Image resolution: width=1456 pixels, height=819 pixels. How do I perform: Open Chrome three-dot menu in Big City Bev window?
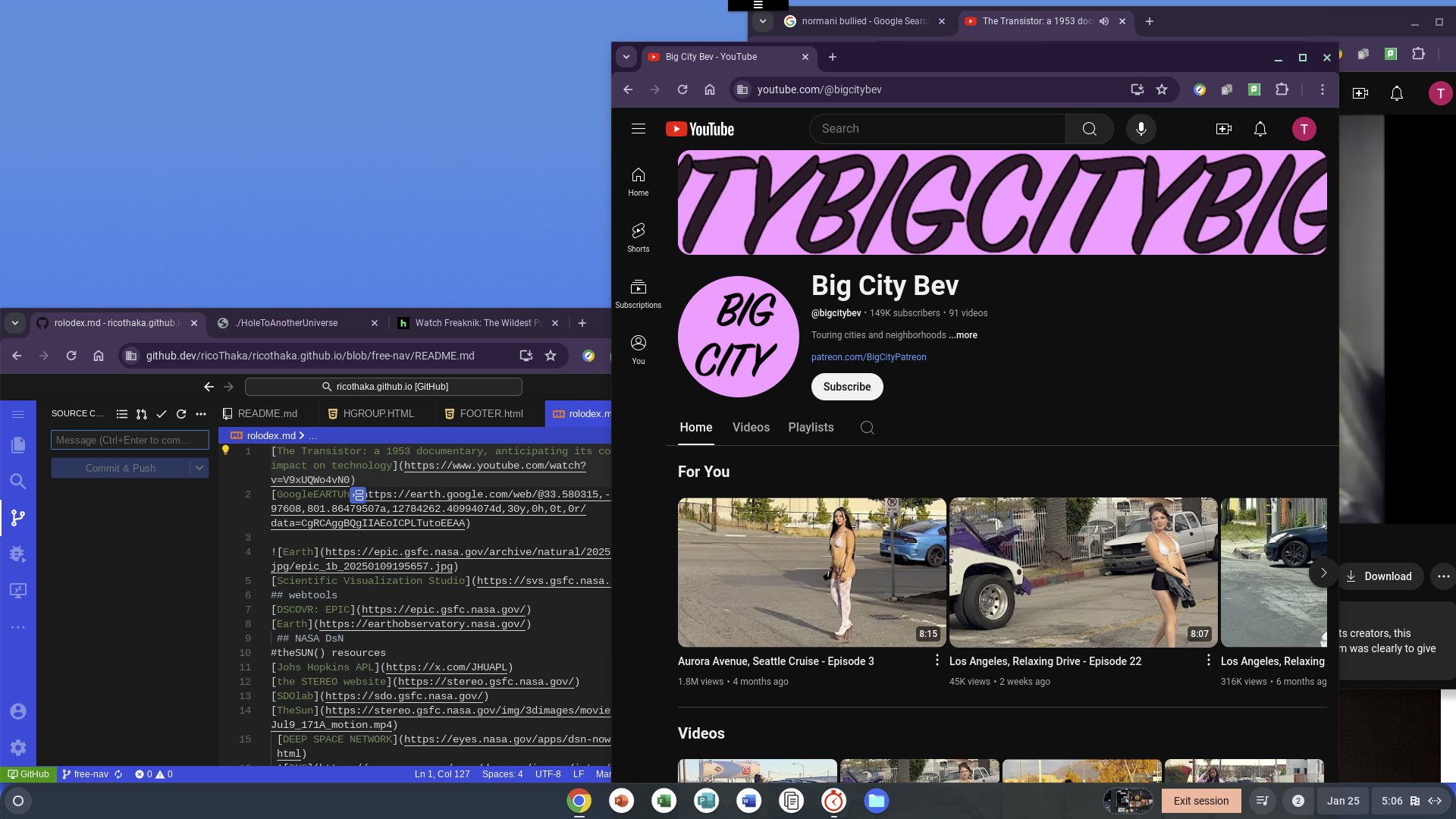[x=1322, y=89]
